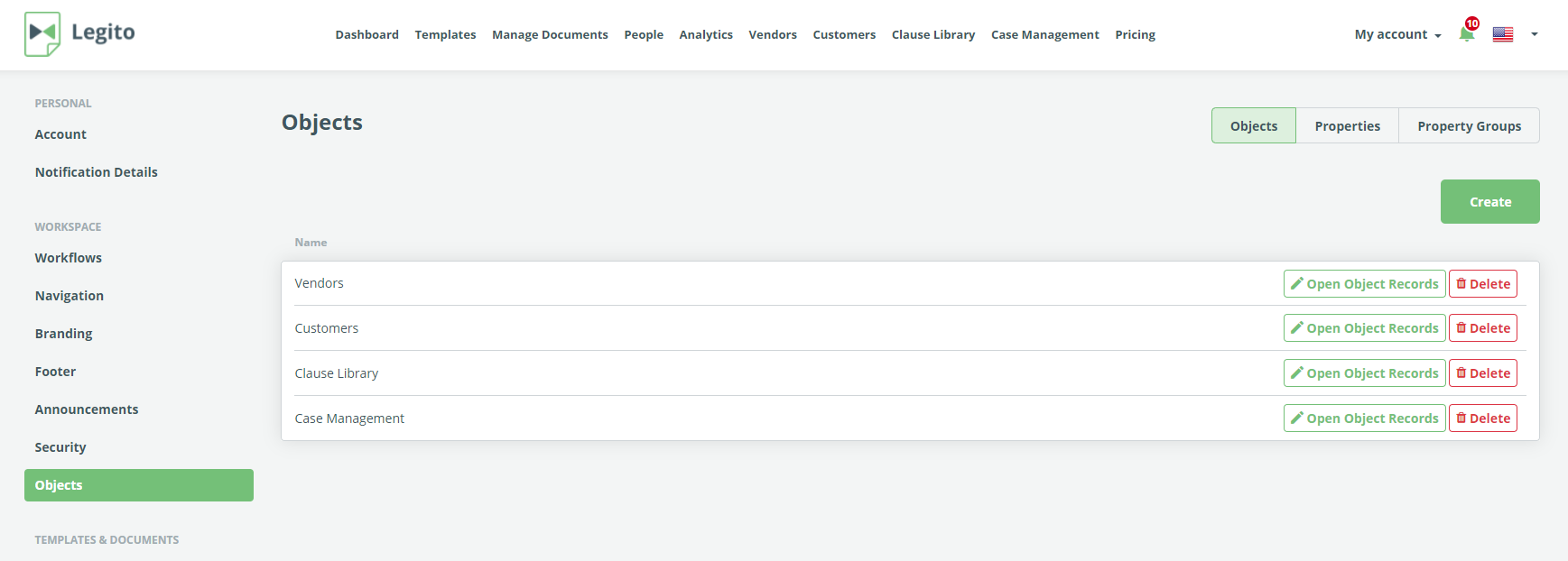The width and height of the screenshot is (1568, 561).
Task: Open Security settings in the sidebar
Action: 60,447
